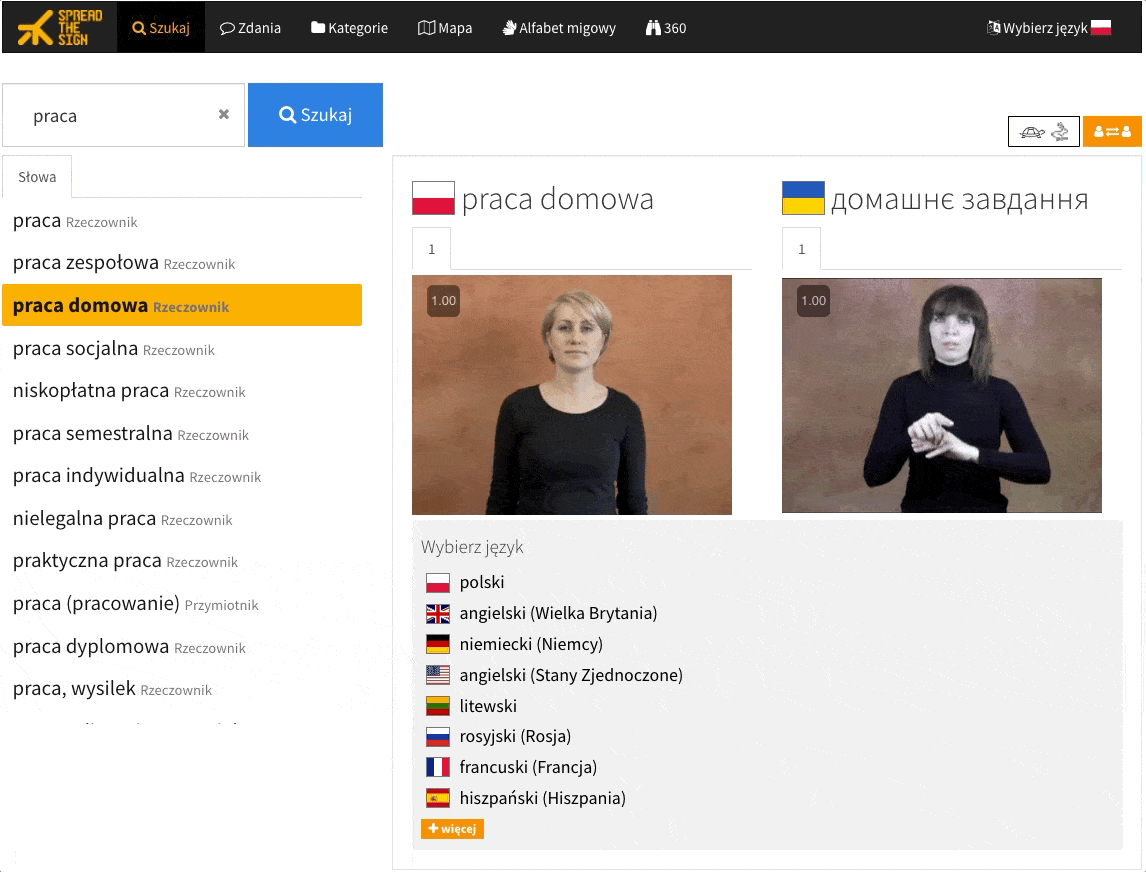This screenshot has height=872, width=1146.
Task: Open the Wybierz język language selector in navbar
Action: tap(1049, 28)
